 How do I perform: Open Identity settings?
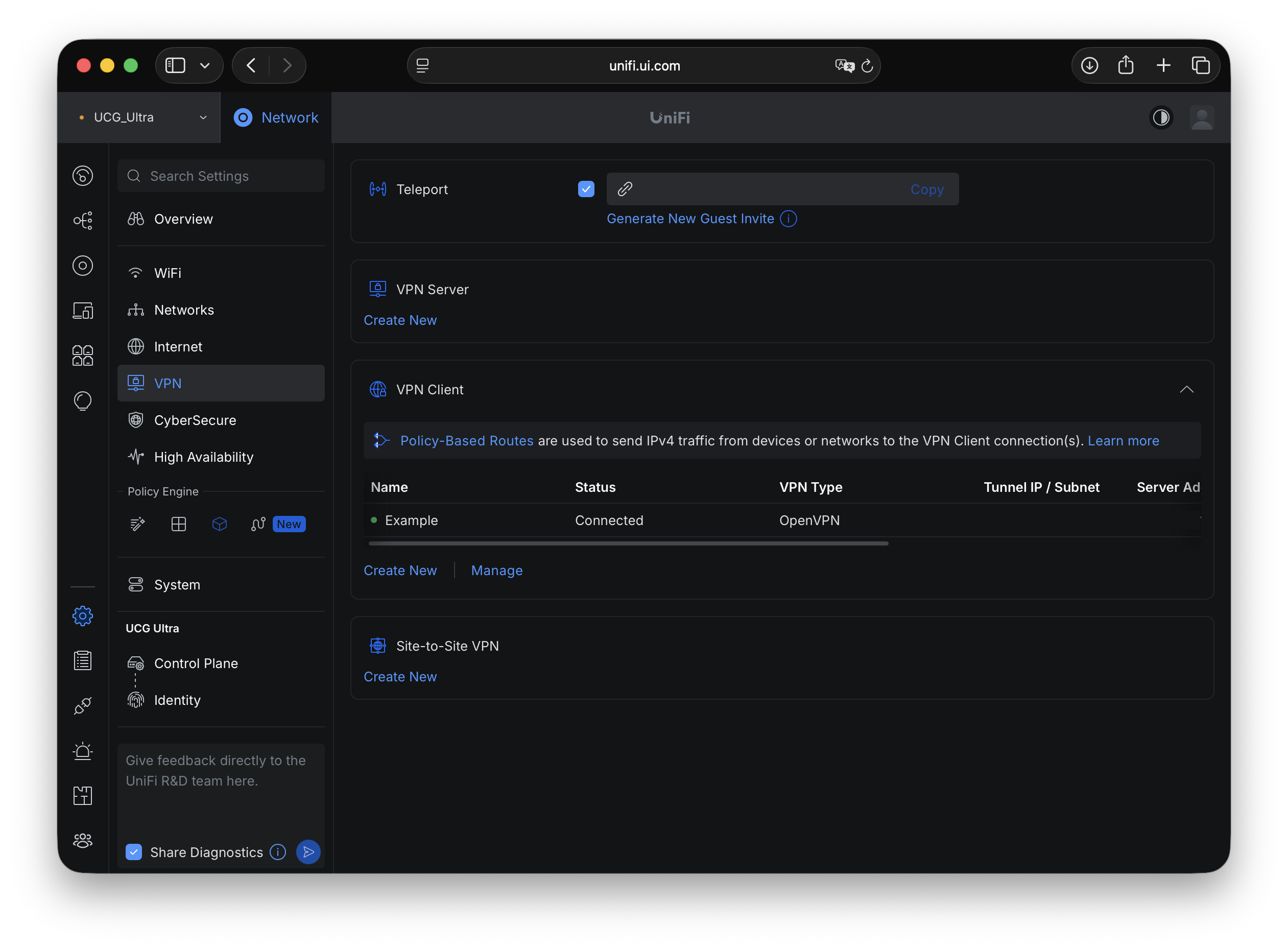coord(221,700)
